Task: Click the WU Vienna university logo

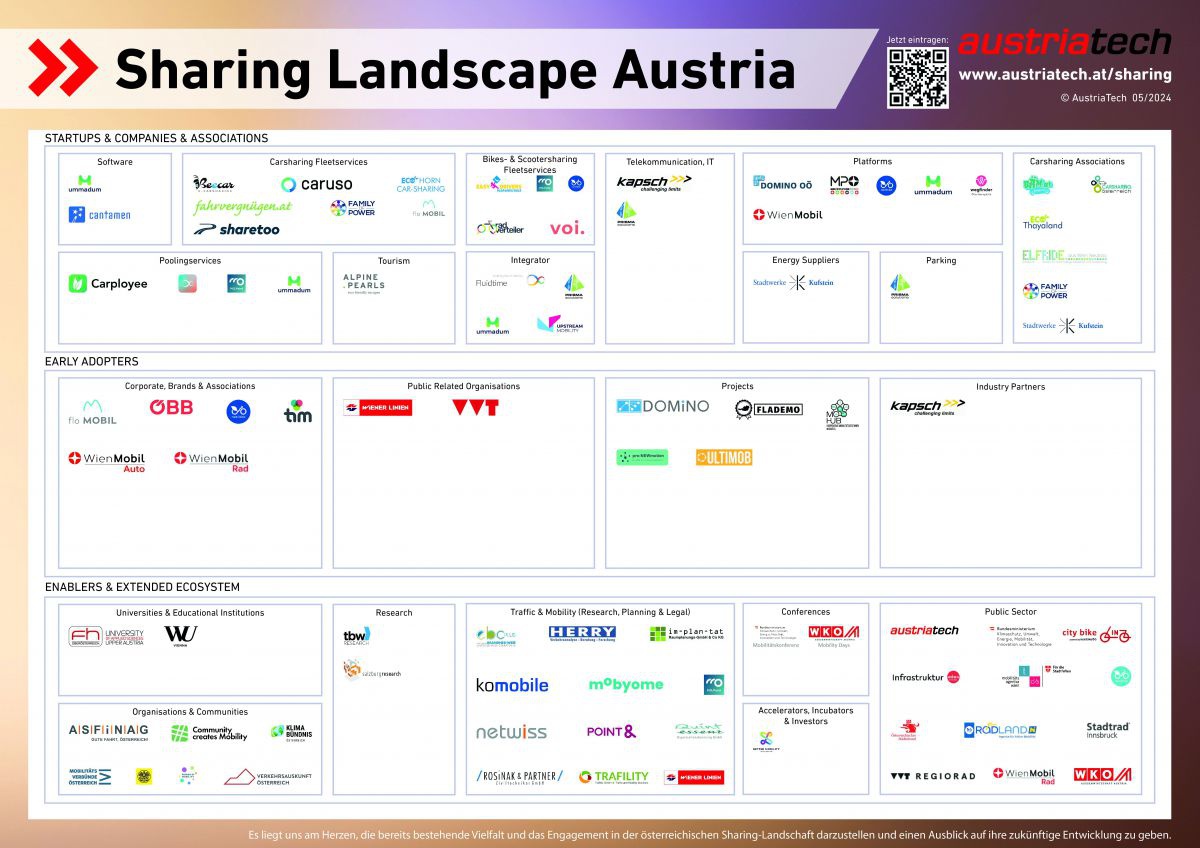Action: [x=181, y=636]
